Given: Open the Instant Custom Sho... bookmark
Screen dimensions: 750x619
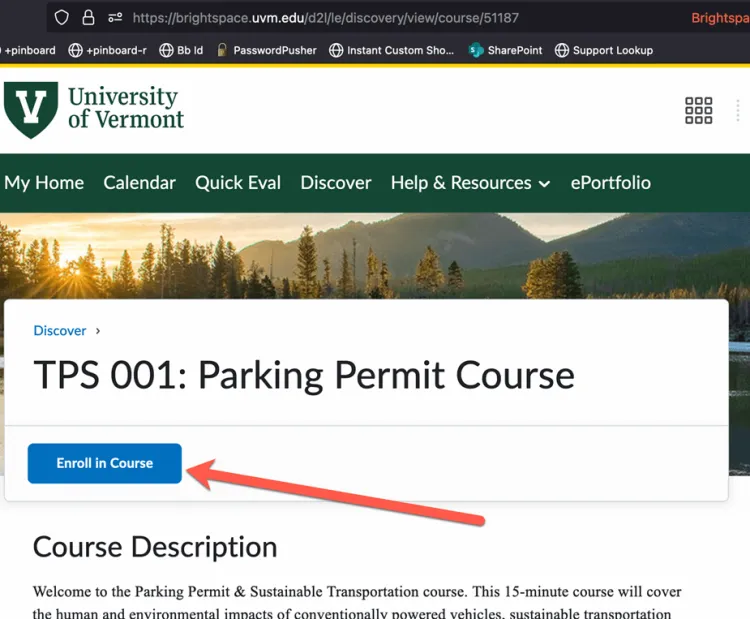Looking at the screenshot, I should (x=391, y=50).
